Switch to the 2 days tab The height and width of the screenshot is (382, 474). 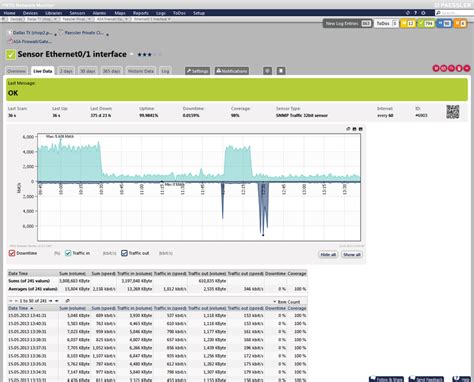pos(66,71)
